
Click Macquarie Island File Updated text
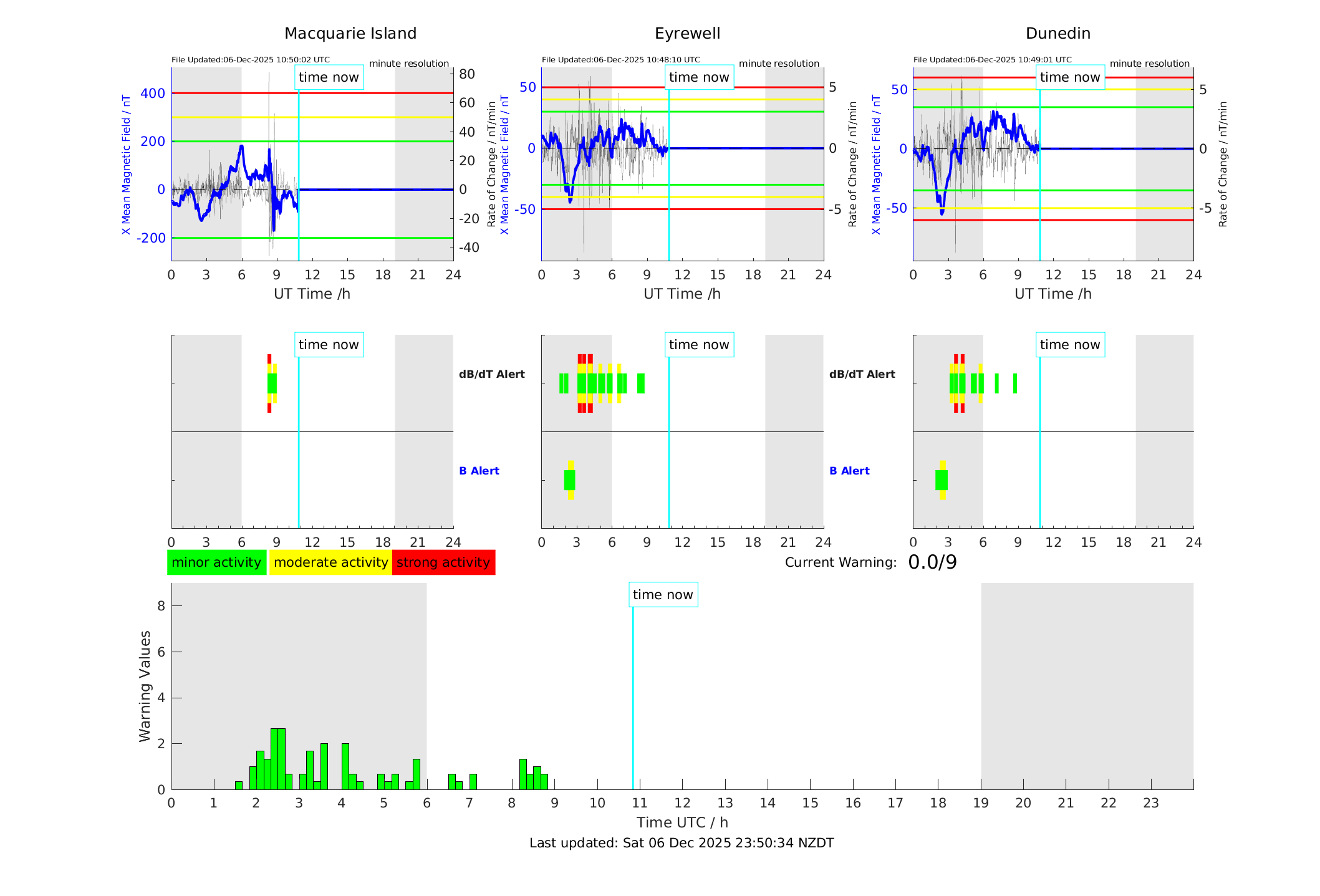click(250, 60)
